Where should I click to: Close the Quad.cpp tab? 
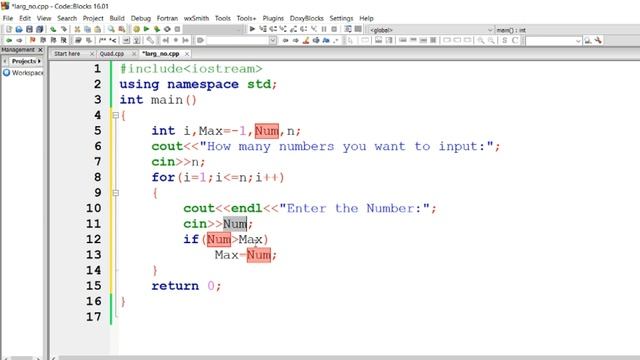tap(134, 54)
